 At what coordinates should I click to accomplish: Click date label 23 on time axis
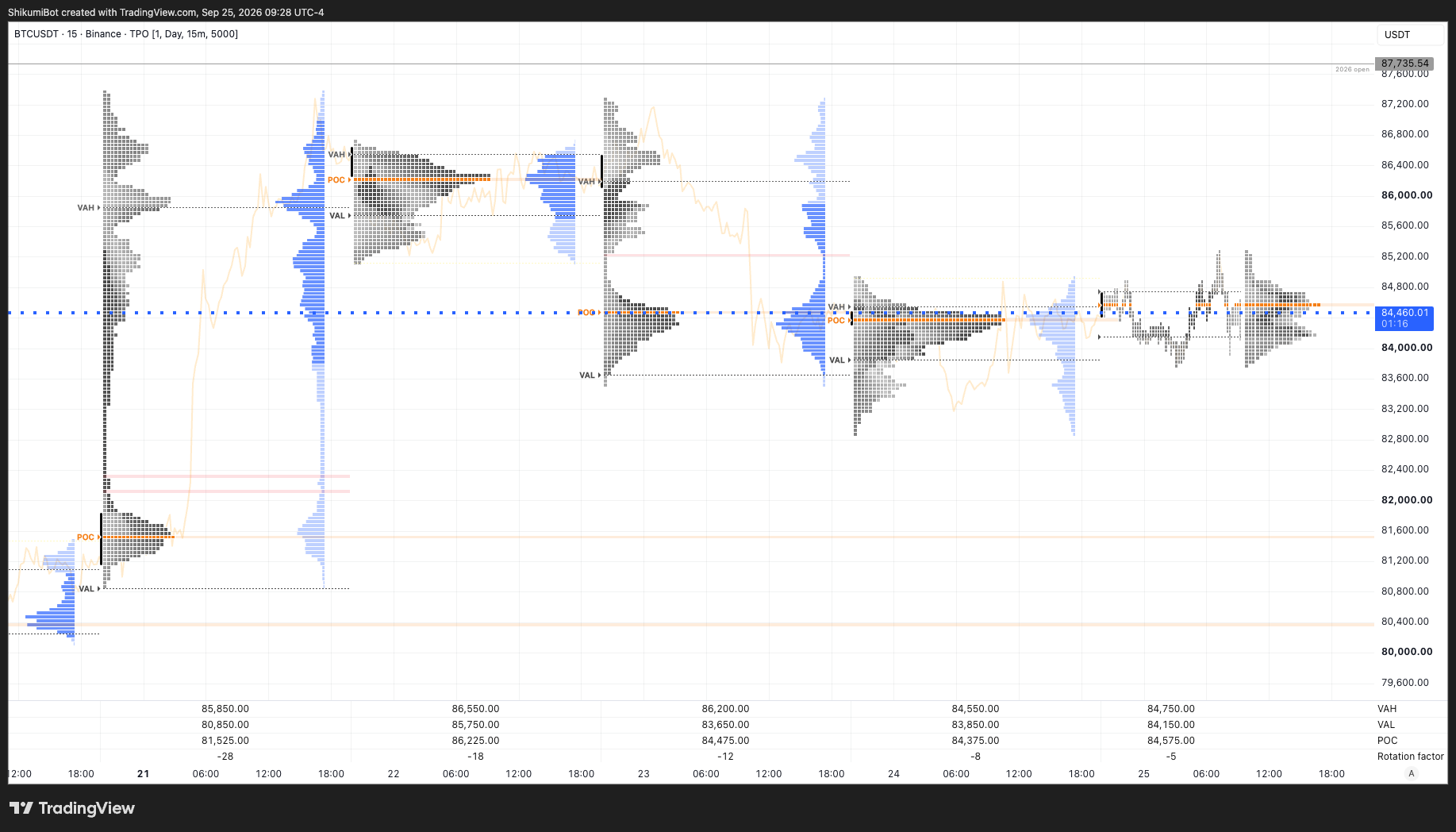tap(643, 773)
